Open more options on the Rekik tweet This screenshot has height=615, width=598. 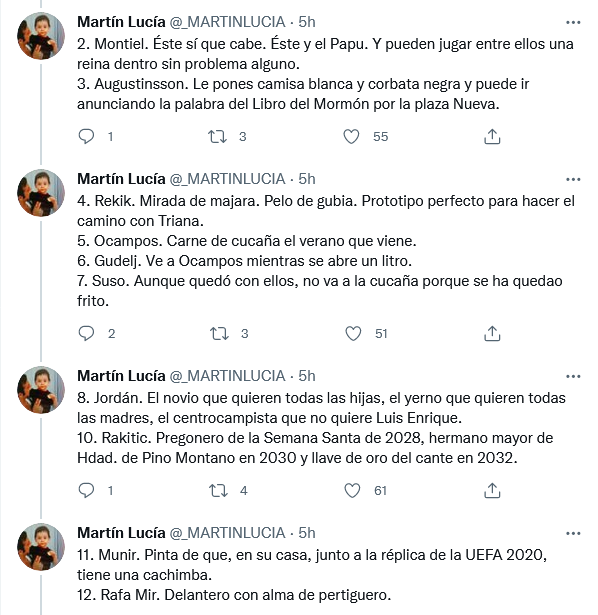point(573,179)
